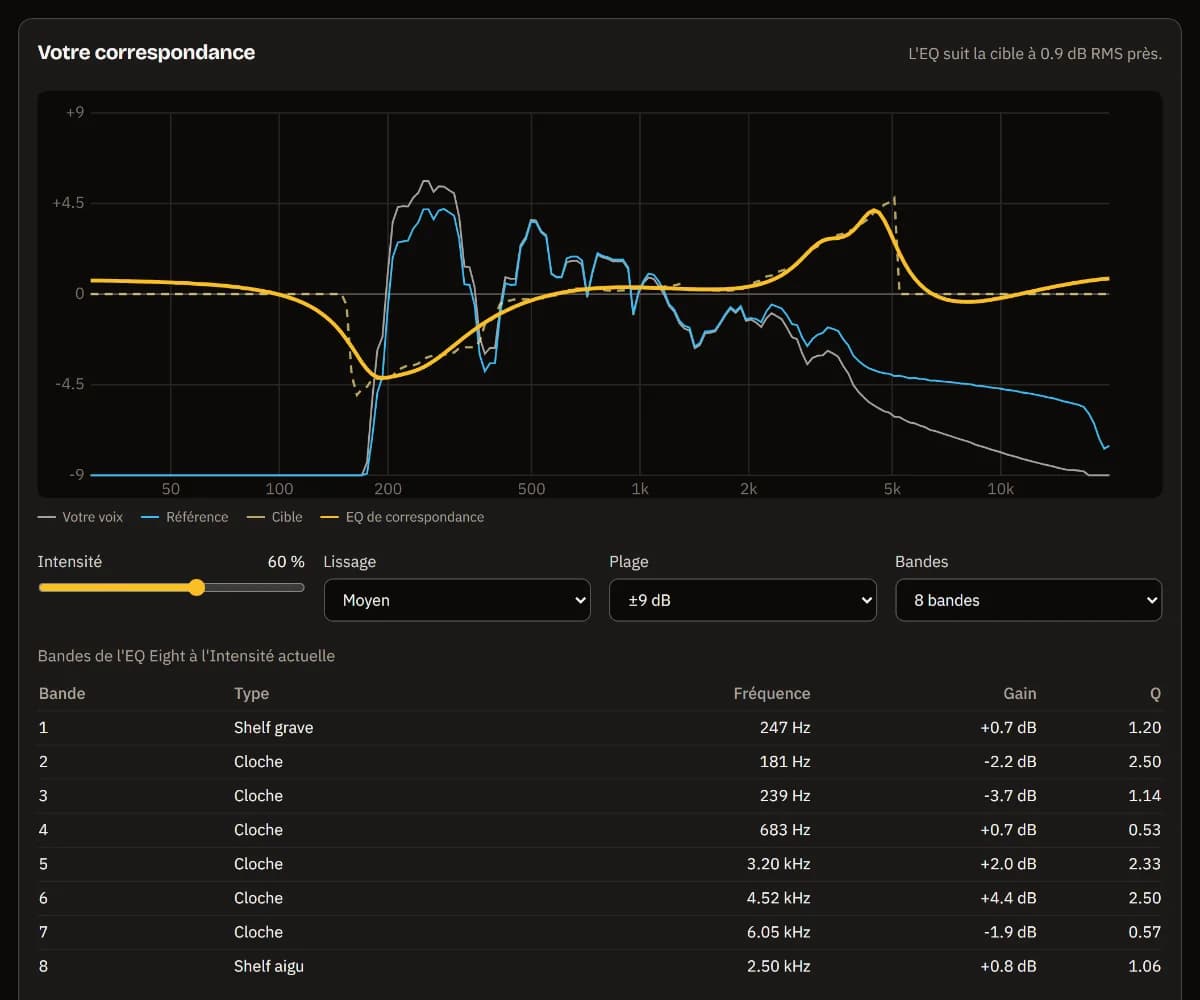
Task: Click the 1.20 Q value
Action: (1145, 727)
